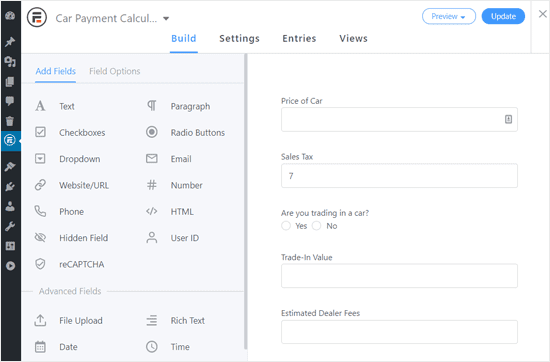Switch to the Settings tab
Screen dimensions: 550x362
coord(240,38)
